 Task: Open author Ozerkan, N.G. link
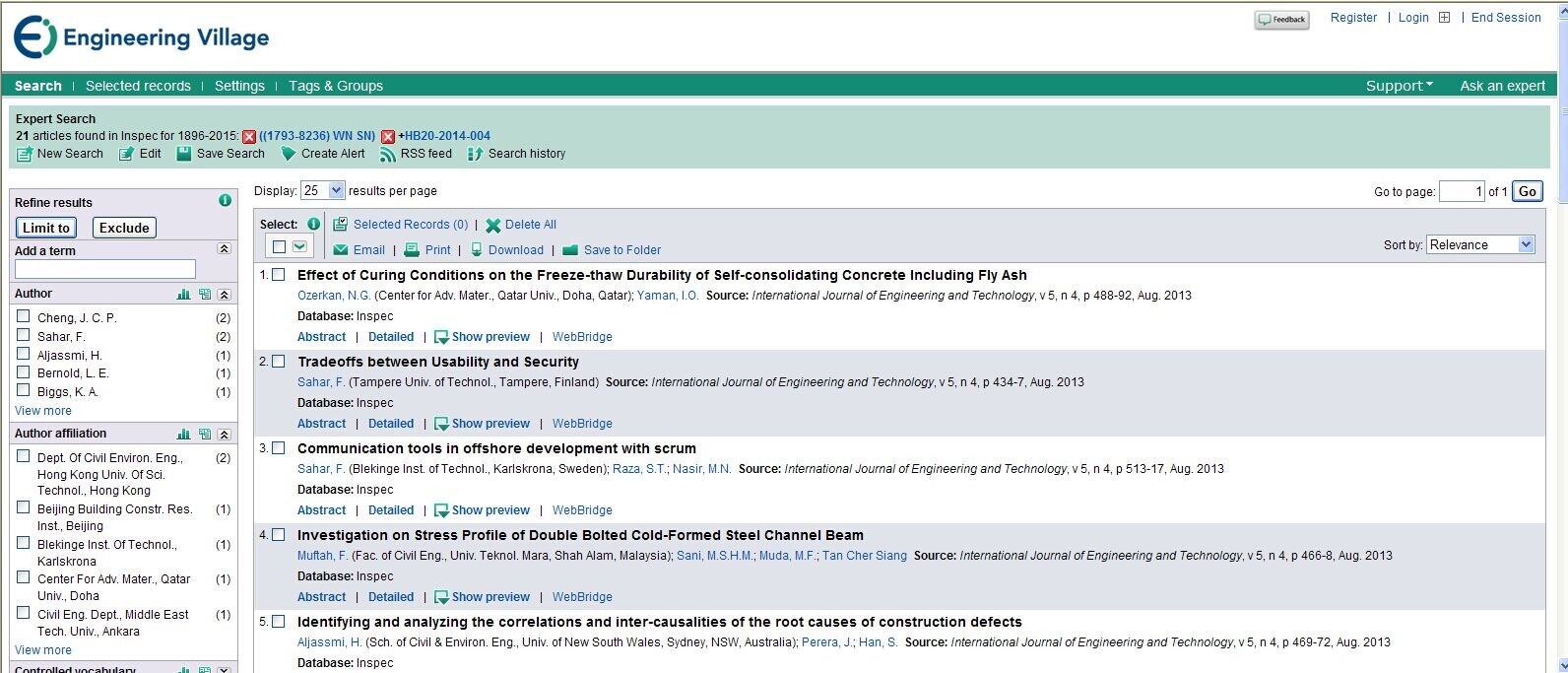click(334, 296)
